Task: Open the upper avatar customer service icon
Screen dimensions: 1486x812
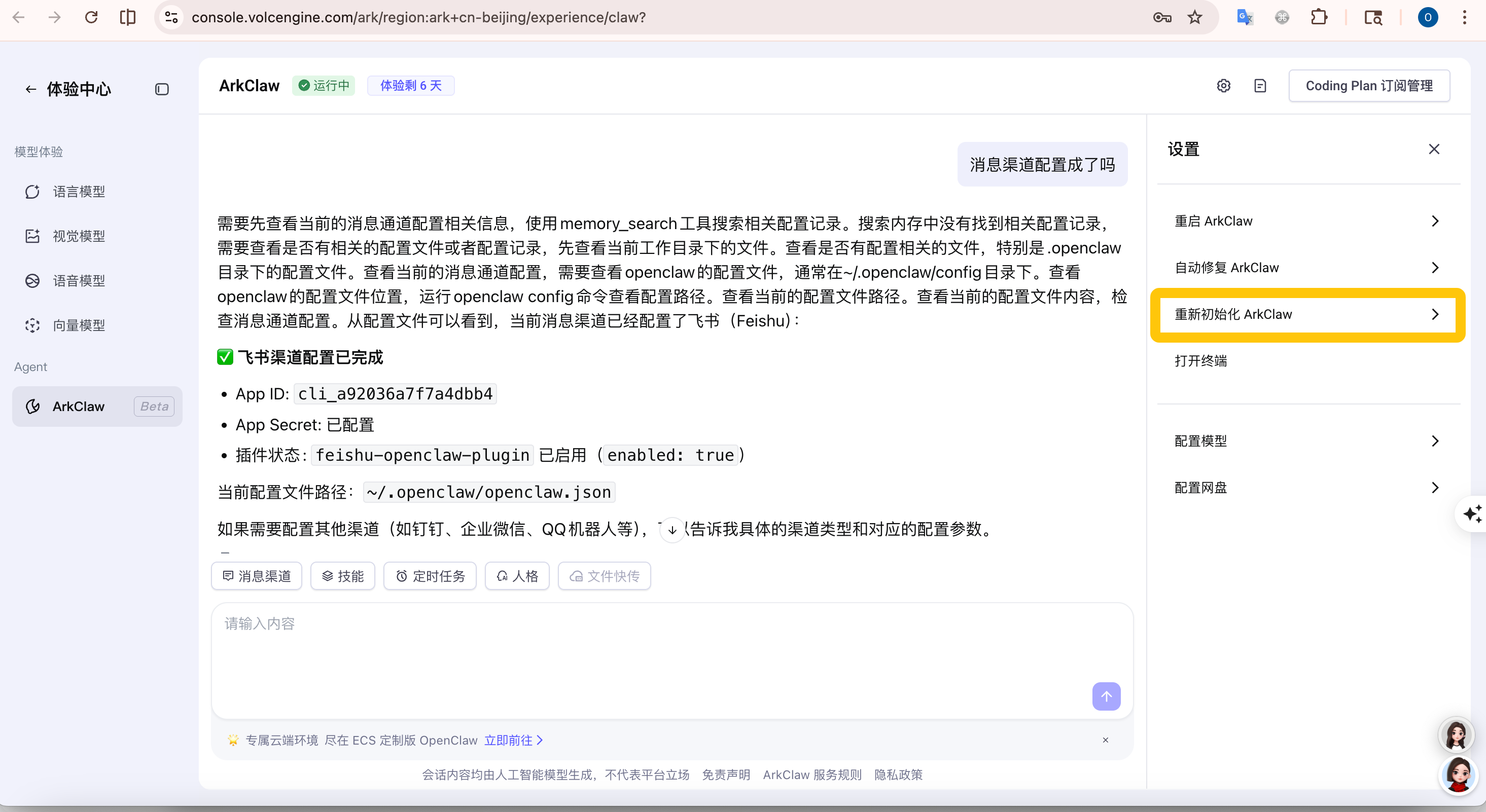Action: coord(1456,735)
